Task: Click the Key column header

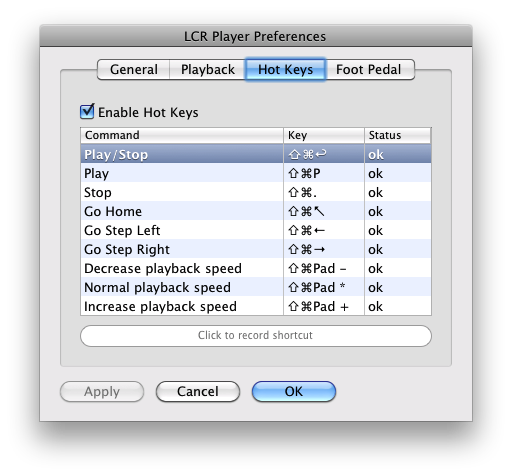Action: coord(324,135)
